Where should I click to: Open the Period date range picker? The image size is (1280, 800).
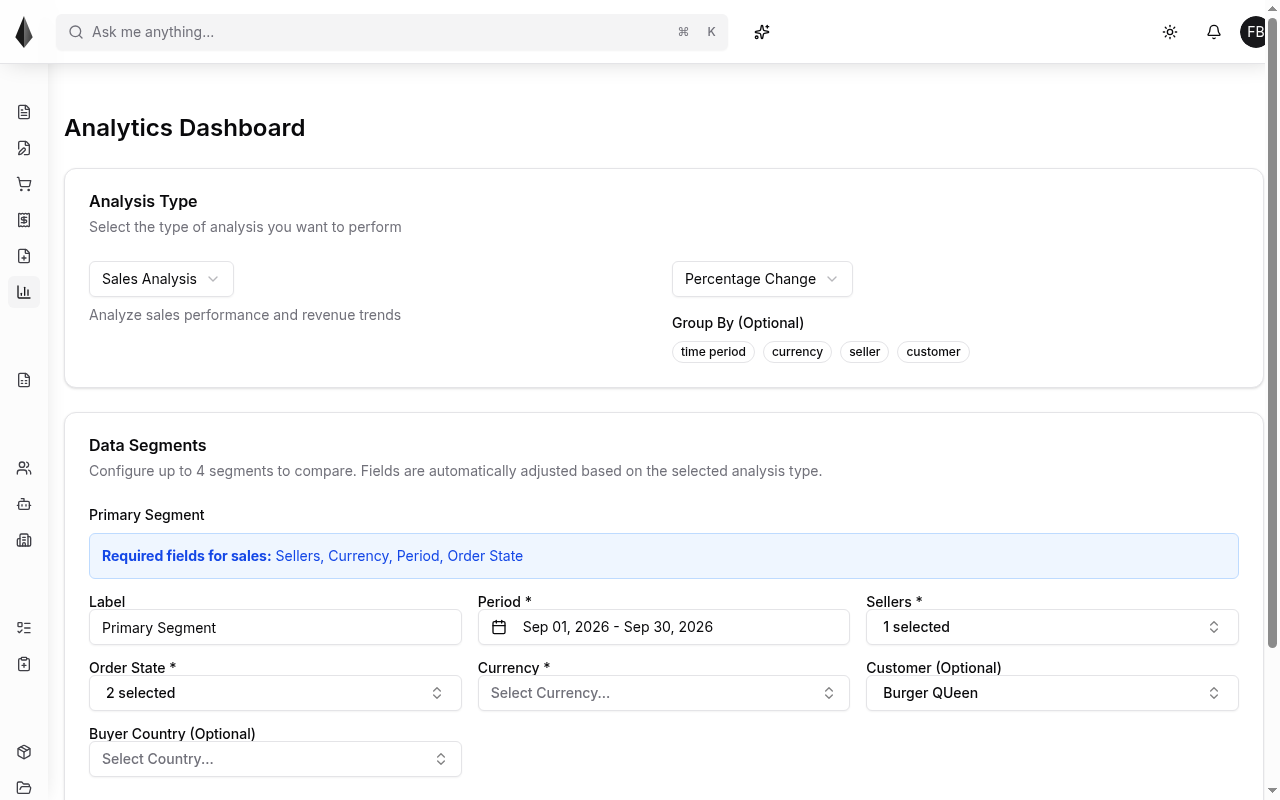[664, 627]
